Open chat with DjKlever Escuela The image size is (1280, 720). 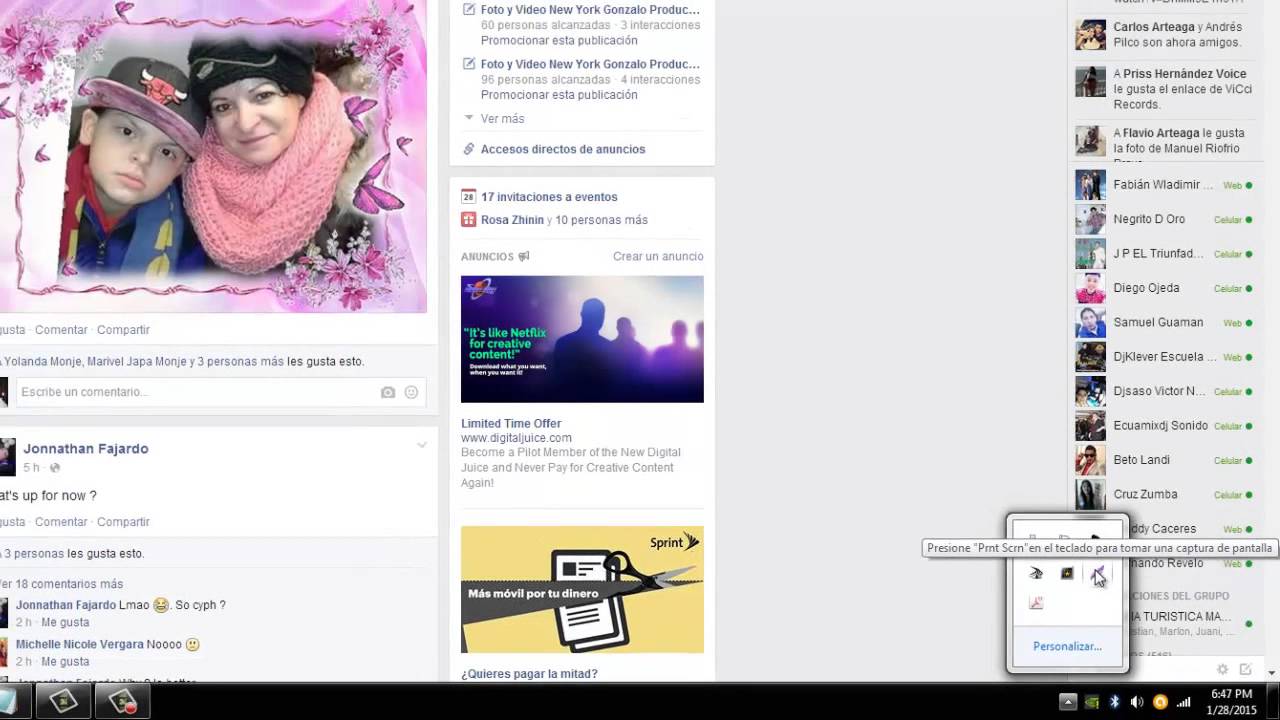coord(1163,357)
